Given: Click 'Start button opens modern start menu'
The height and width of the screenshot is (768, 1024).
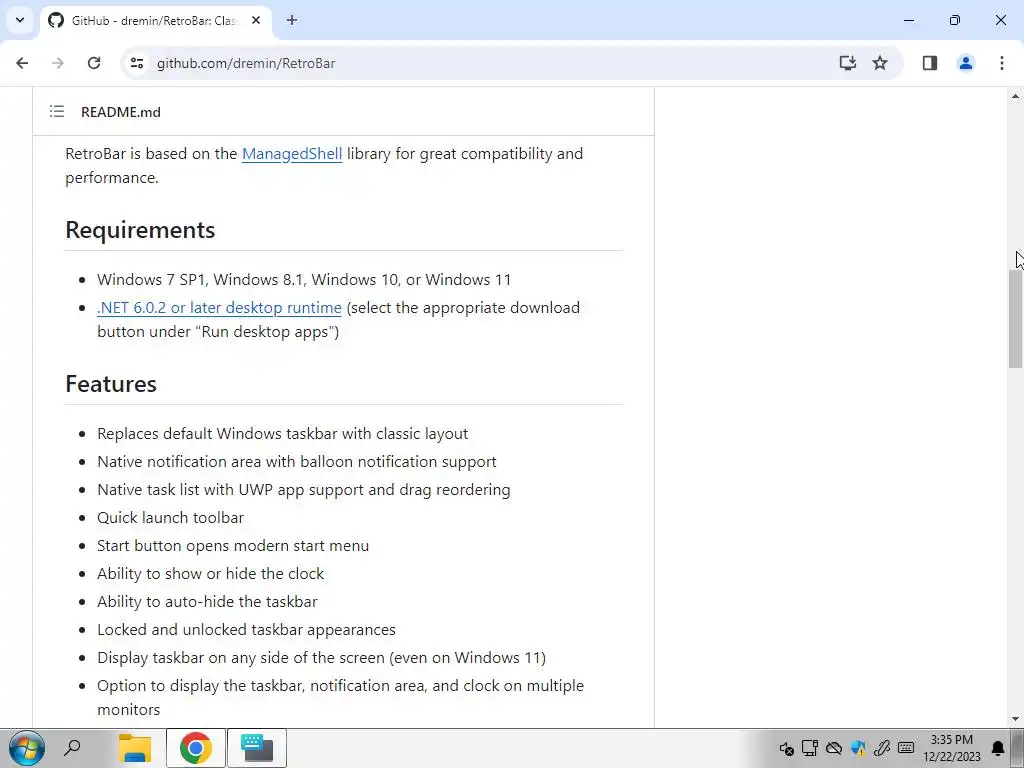Looking at the screenshot, I should click(x=233, y=546).
